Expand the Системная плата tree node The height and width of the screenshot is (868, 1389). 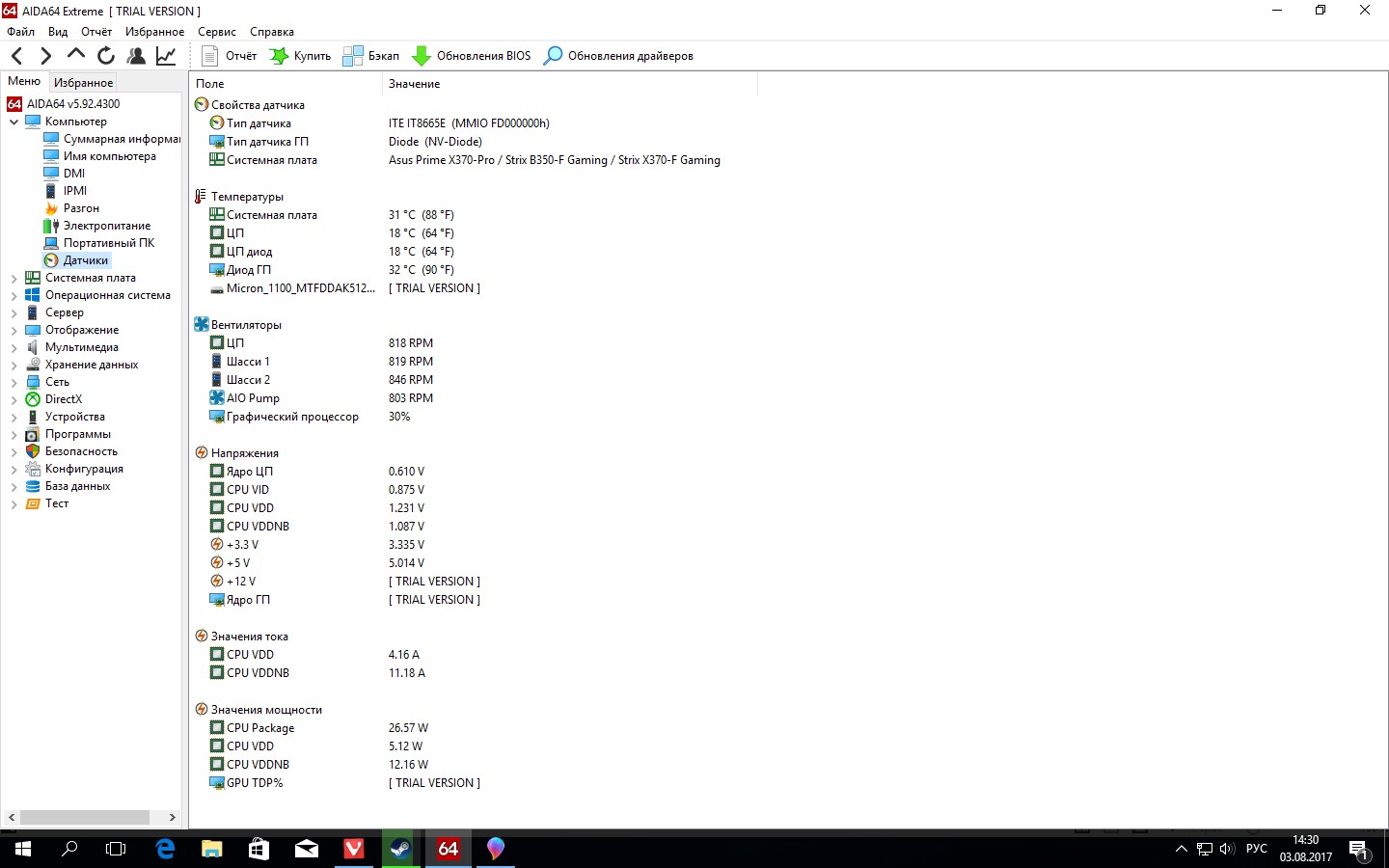[x=14, y=278]
